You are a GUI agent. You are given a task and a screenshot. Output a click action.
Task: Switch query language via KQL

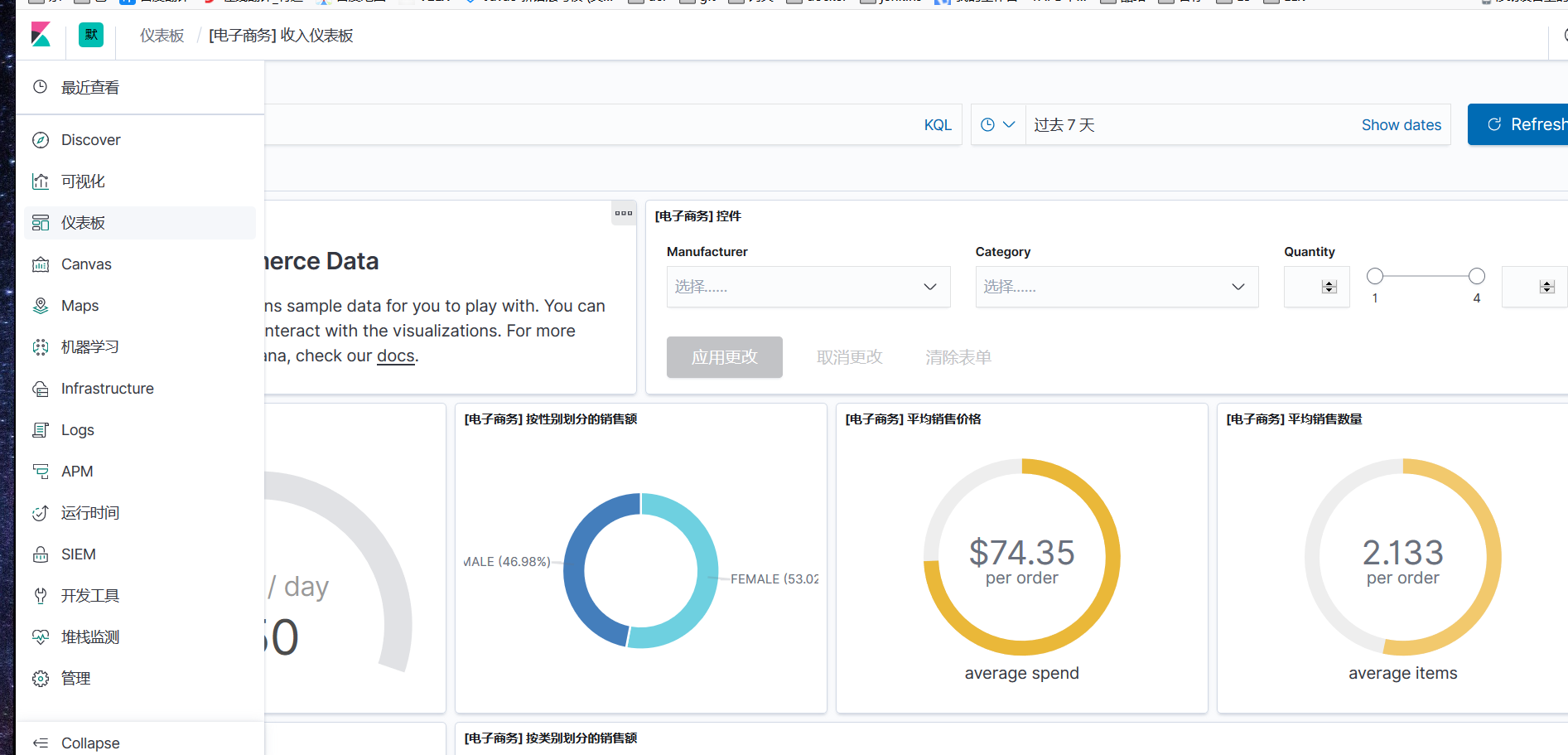click(938, 125)
